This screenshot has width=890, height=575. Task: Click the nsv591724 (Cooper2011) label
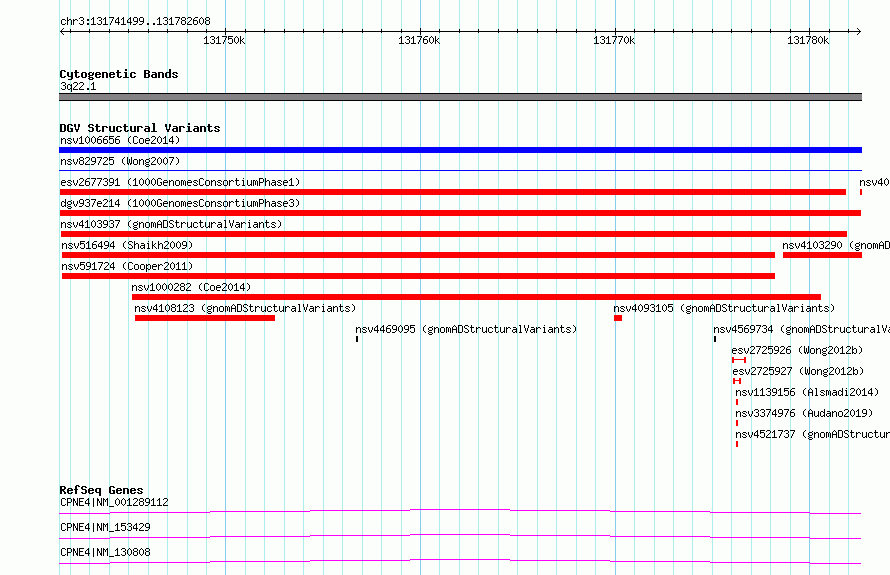click(x=127, y=266)
